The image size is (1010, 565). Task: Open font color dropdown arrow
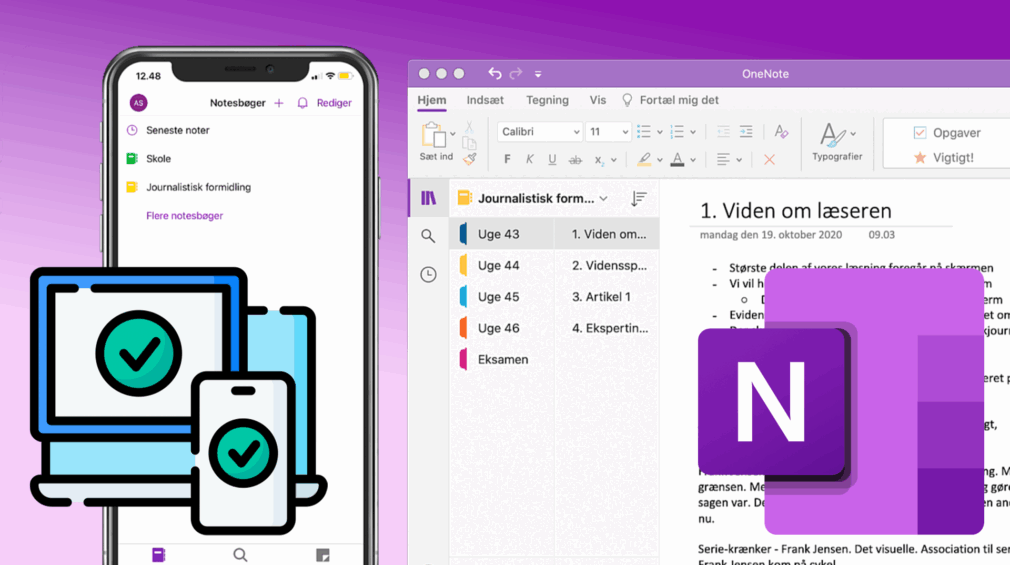pyautogui.click(x=693, y=160)
